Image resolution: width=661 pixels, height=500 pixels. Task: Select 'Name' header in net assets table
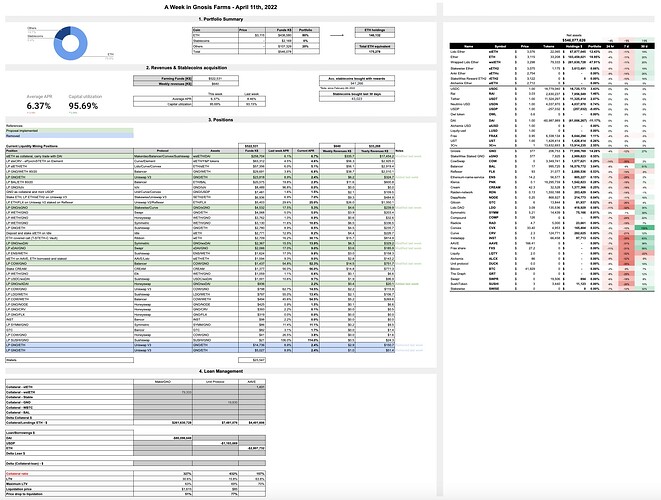469,46
